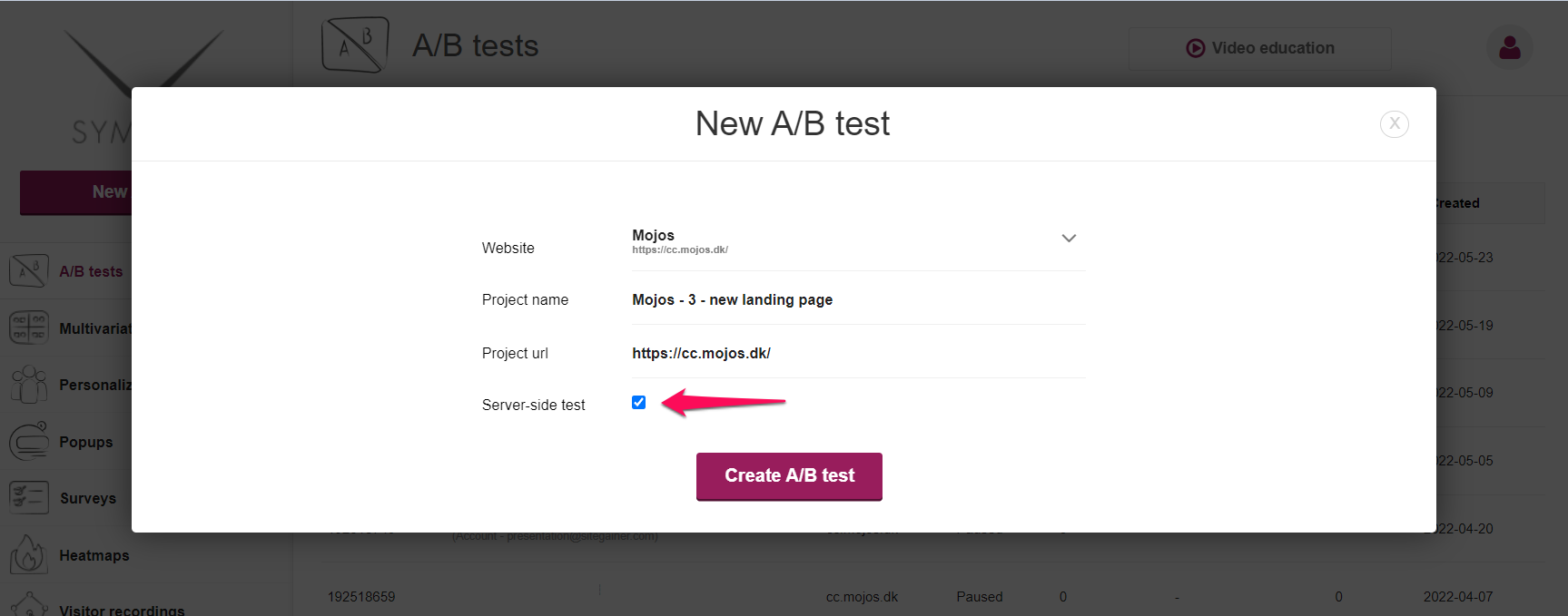Go to Visitor recordings menu item
The width and height of the screenshot is (1568, 616).
(x=122, y=610)
